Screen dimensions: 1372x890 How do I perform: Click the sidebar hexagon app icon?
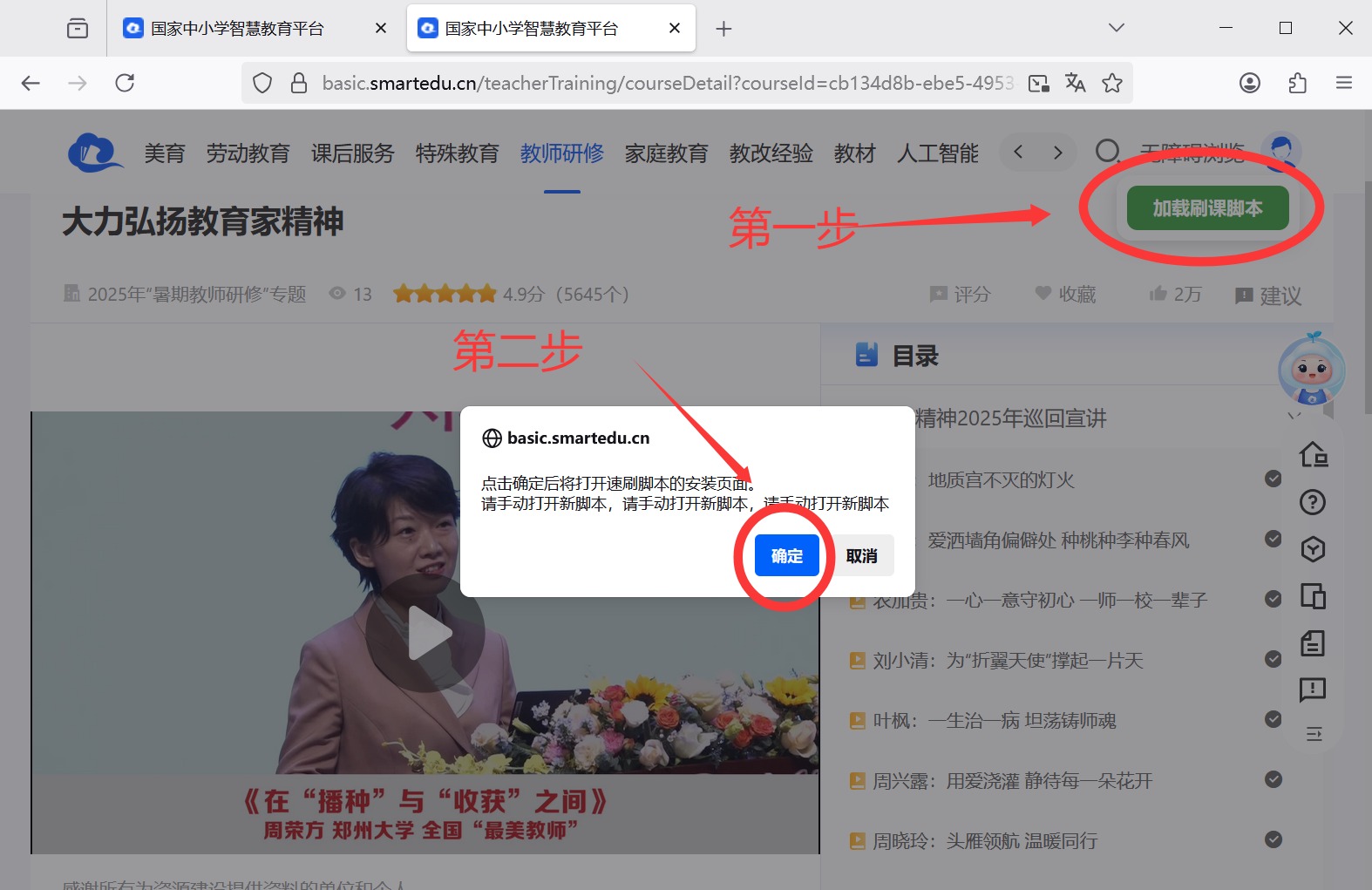point(1313,549)
